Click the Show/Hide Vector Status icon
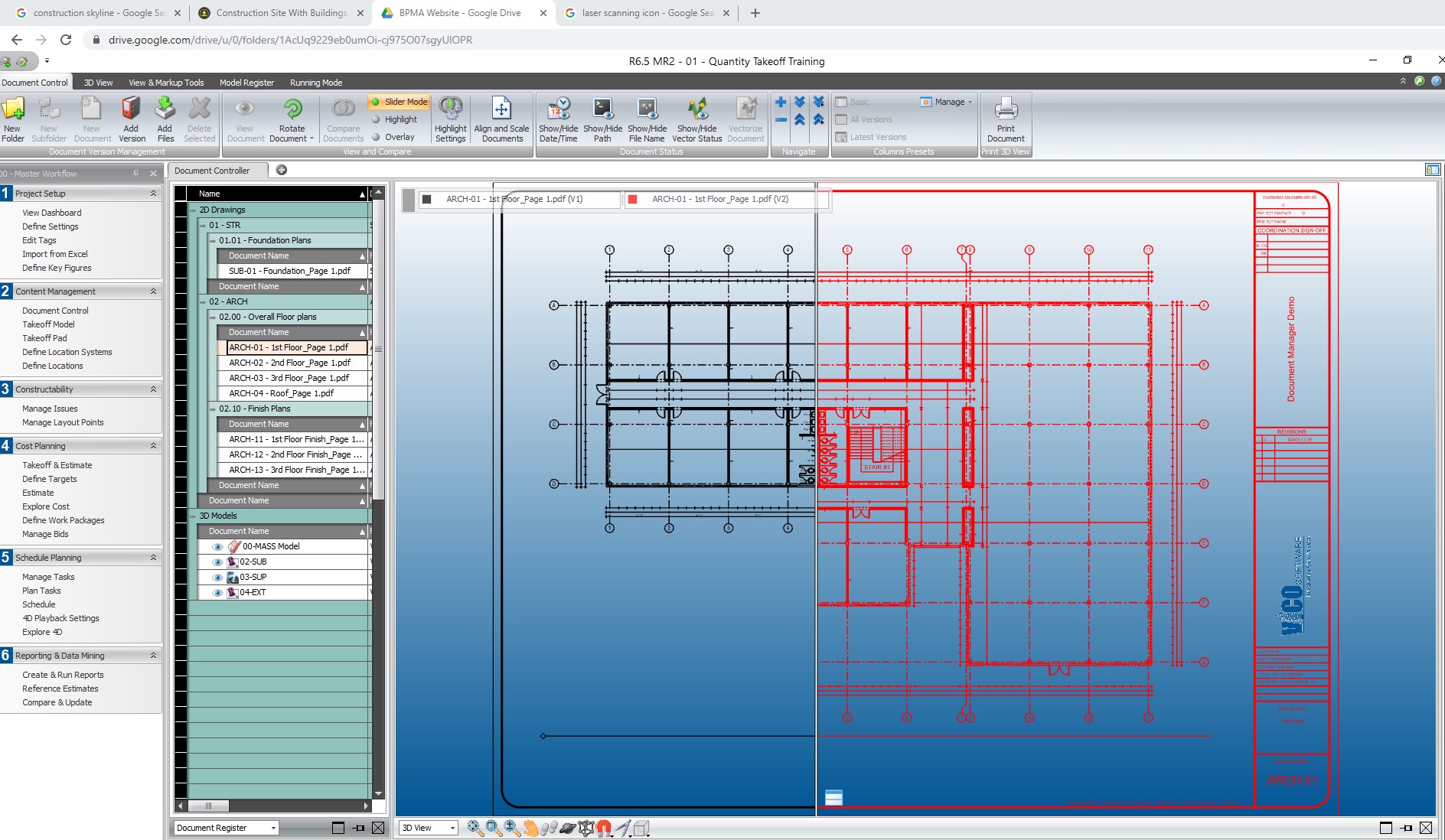 click(x=696, y=119)
